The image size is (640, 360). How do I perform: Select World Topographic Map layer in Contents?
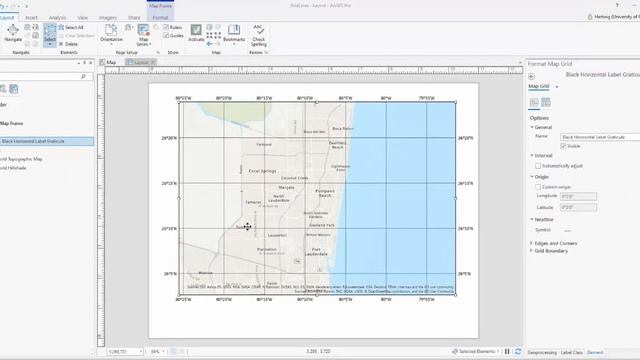click(21, 159)
